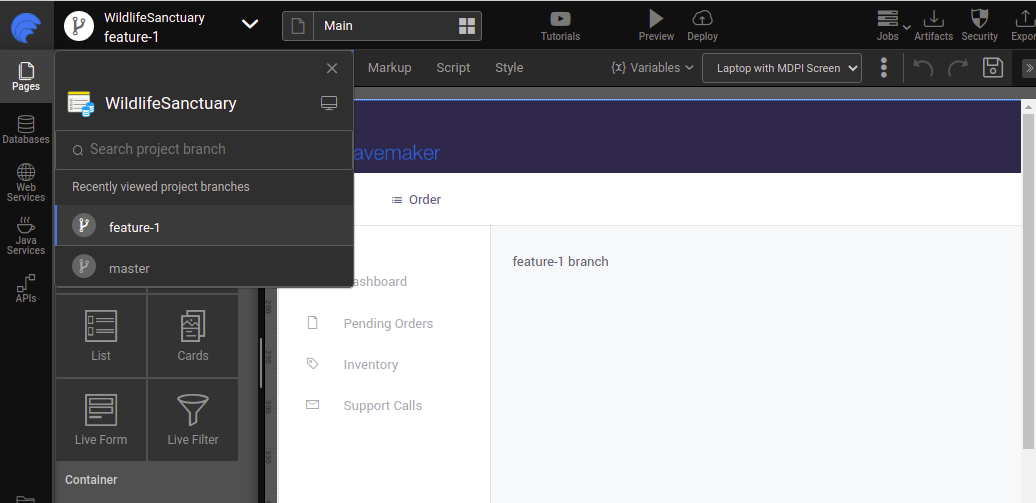Viewport: 1036px width, 503px height.
Task: Open the Security shield icon
Action: pyautogui.click(x=979, y=18)
